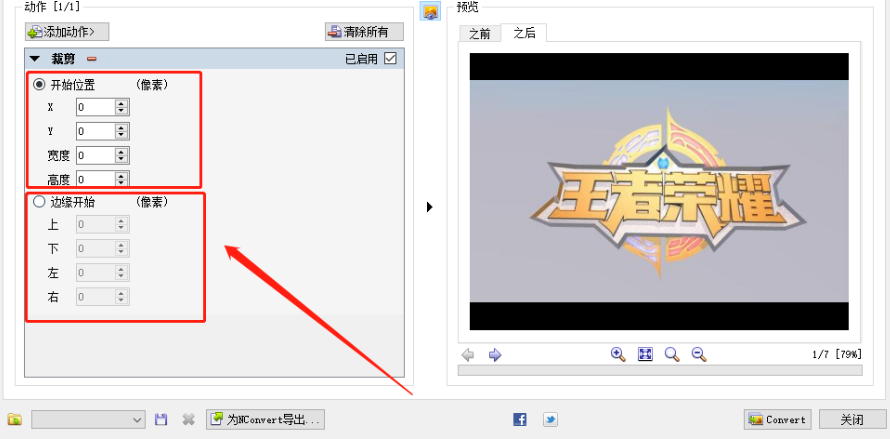890x439 pixels.
Task: Select the 开始位置 radio option
Action: (x=39, y=85)
